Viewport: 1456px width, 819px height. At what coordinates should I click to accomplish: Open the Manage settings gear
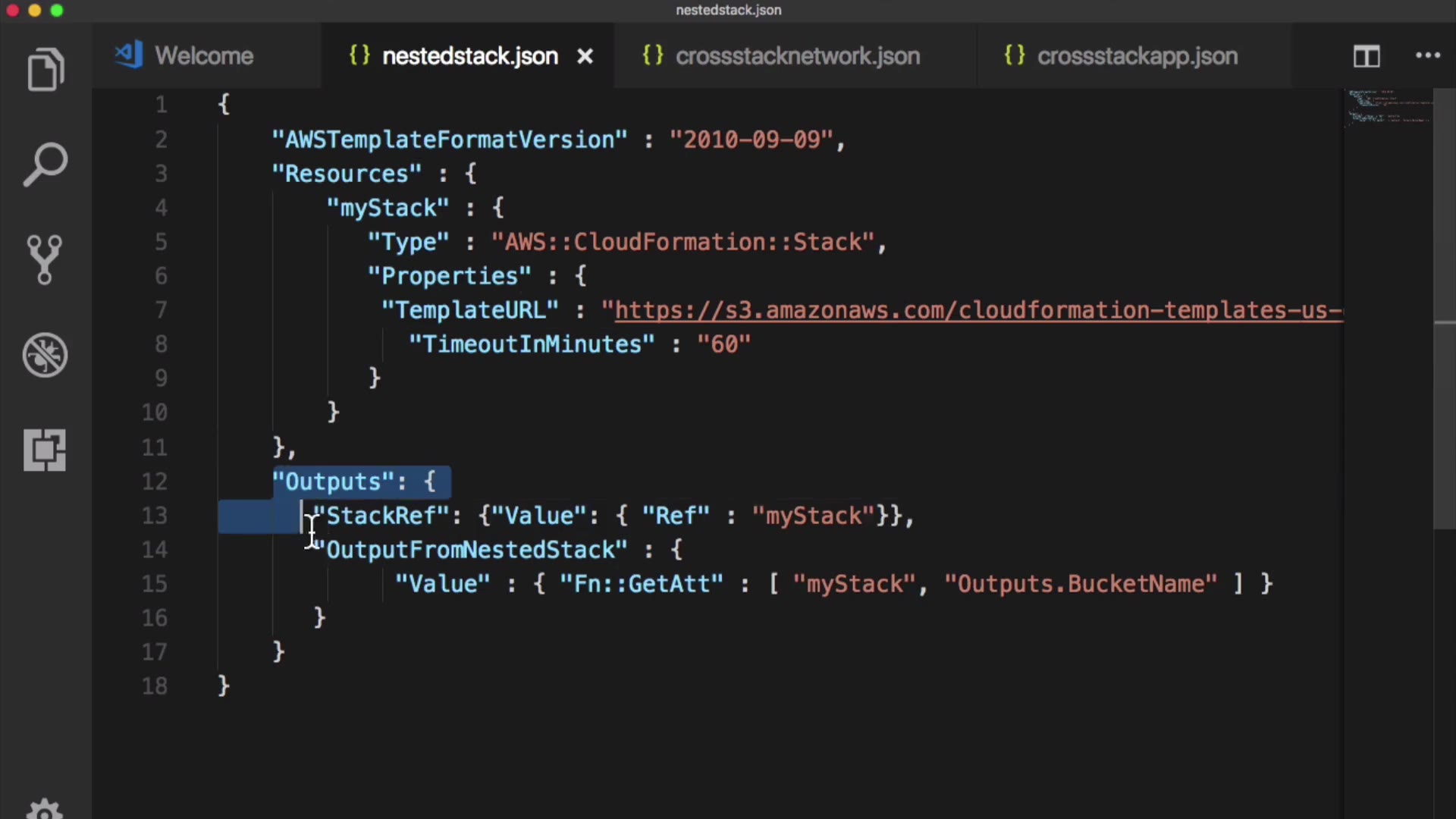45,810
